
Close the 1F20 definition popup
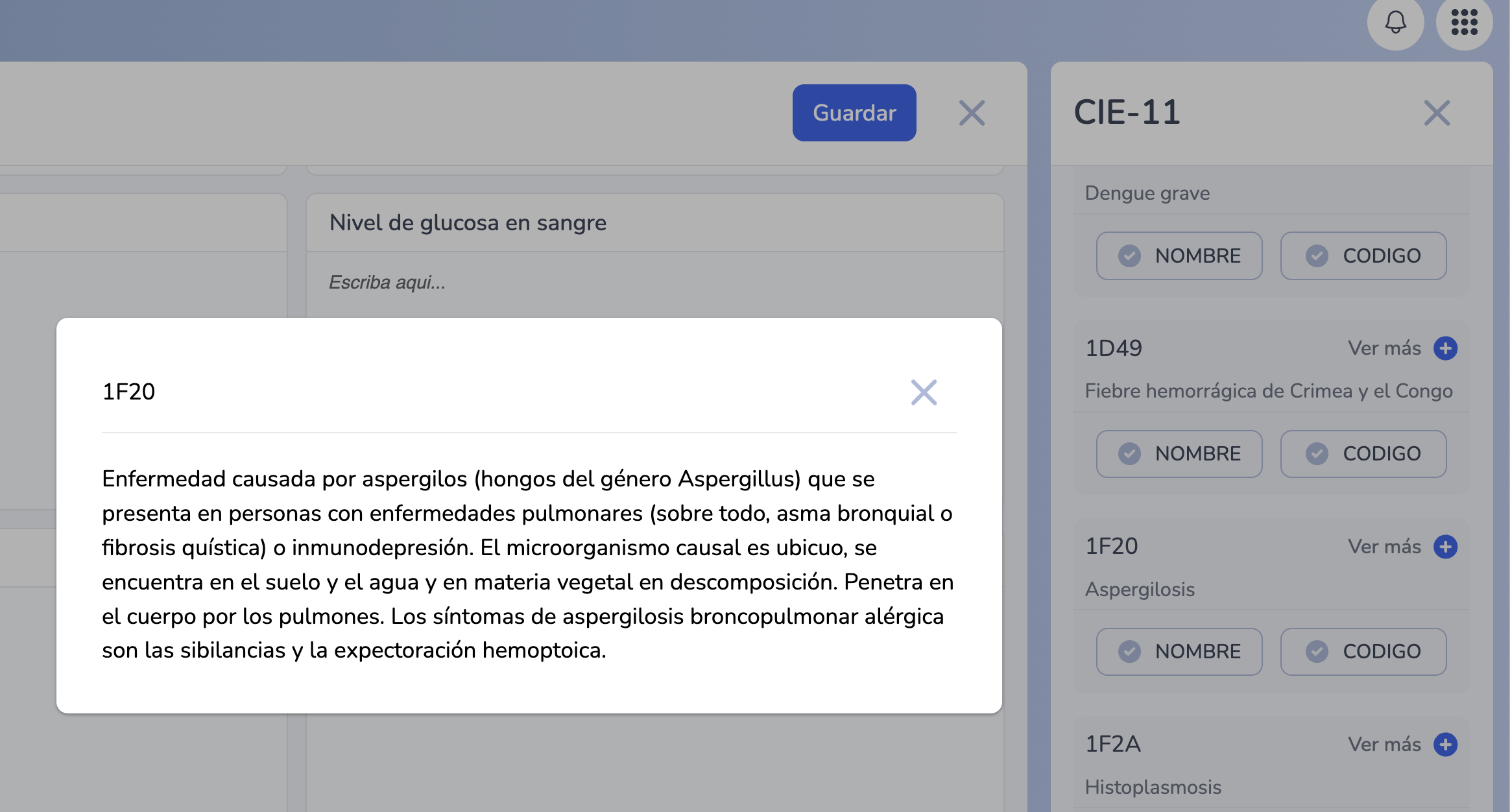[x=924, y=392]
